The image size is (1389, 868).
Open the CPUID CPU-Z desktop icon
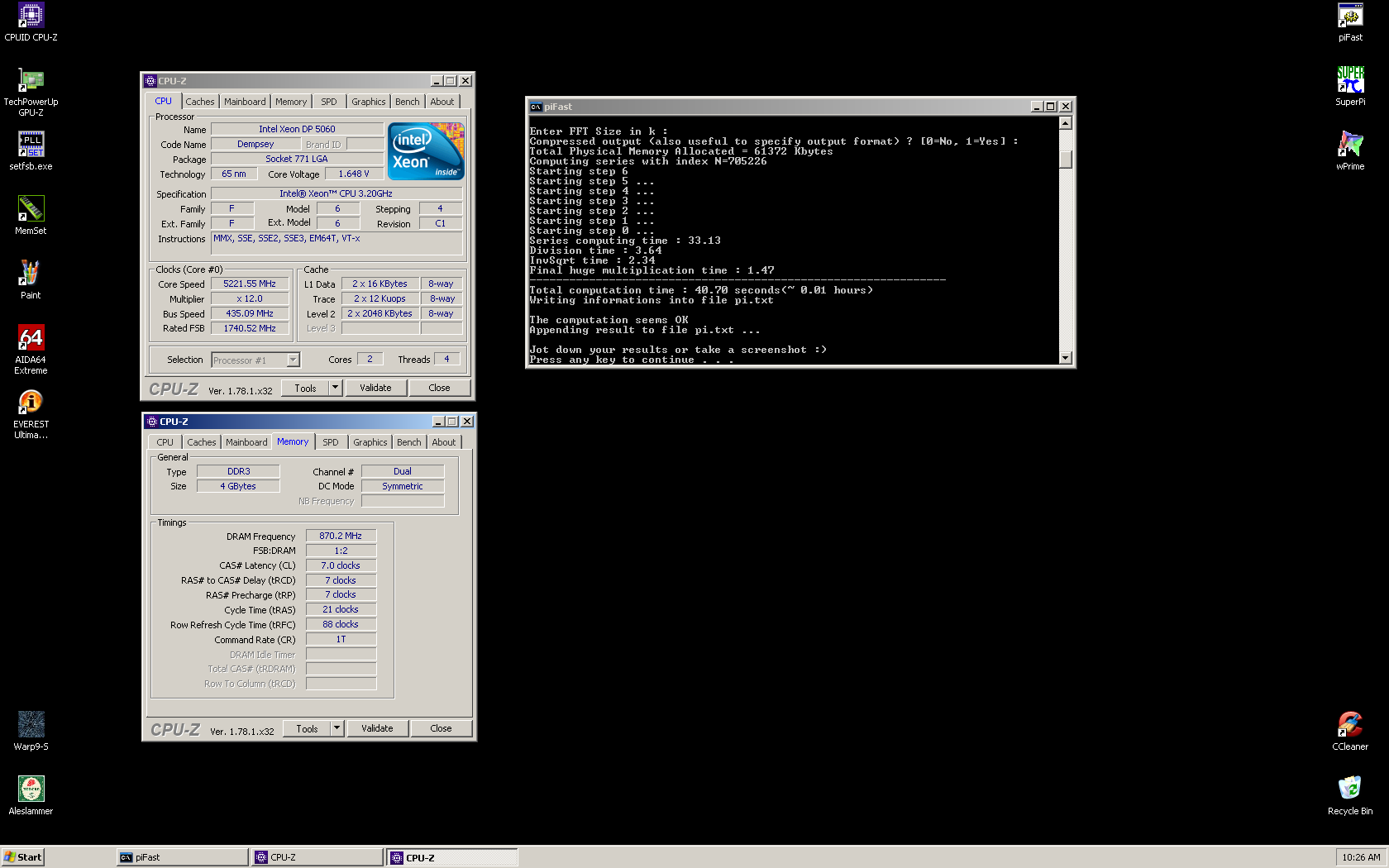point(31,22)
